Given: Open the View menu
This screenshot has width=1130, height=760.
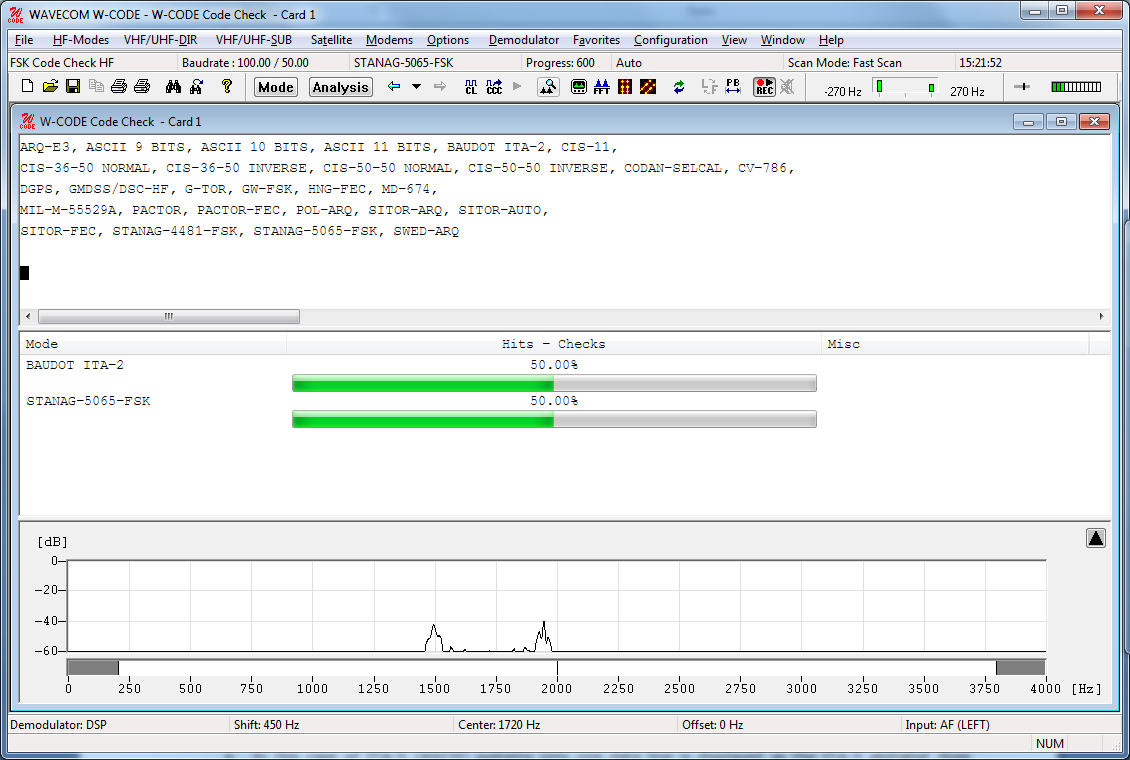Looking at the screenshot, I should 734,40.
